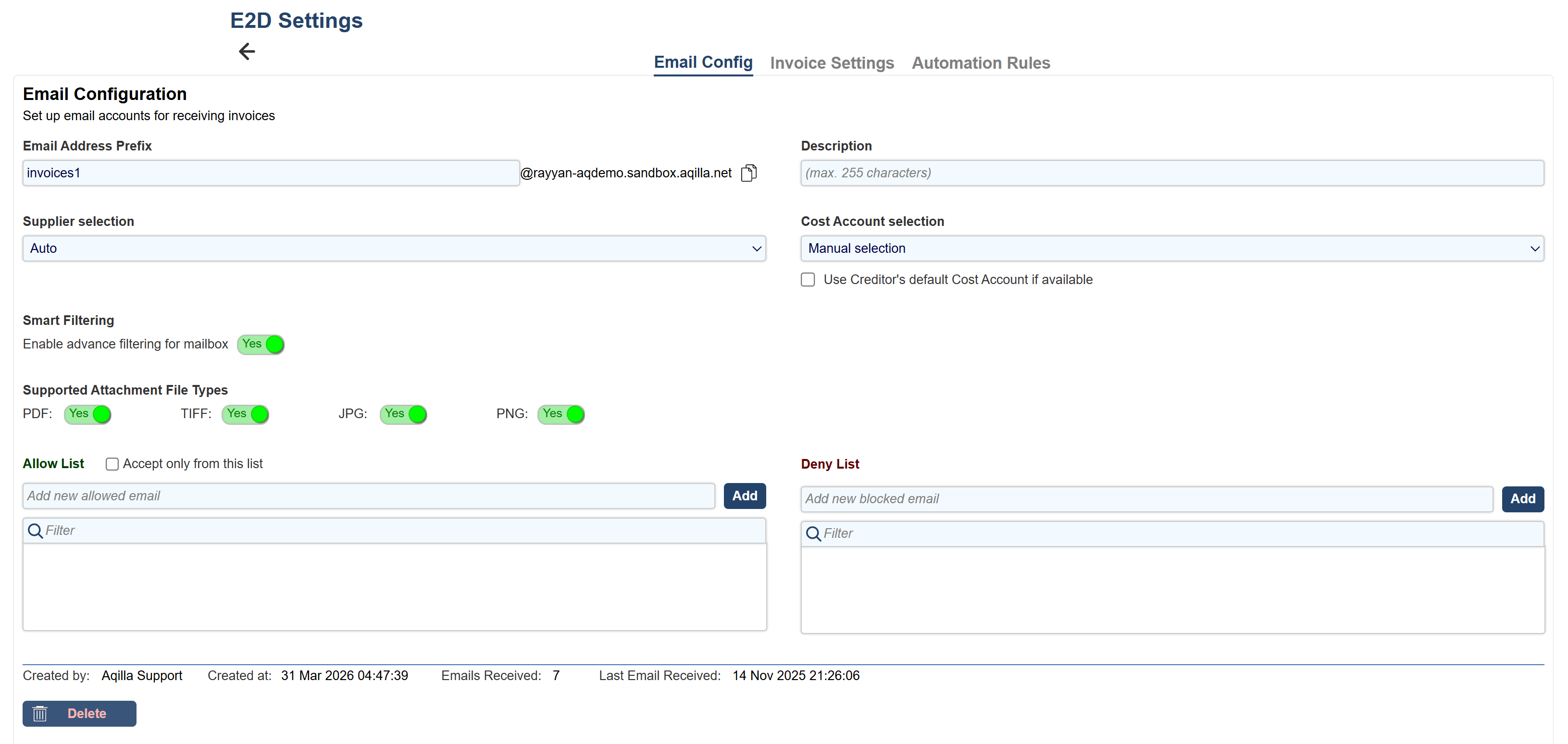1568x744 pixels.
Task: Click the trash icon on Delete button
Action: pyautogui.click(x=39, y=714)
